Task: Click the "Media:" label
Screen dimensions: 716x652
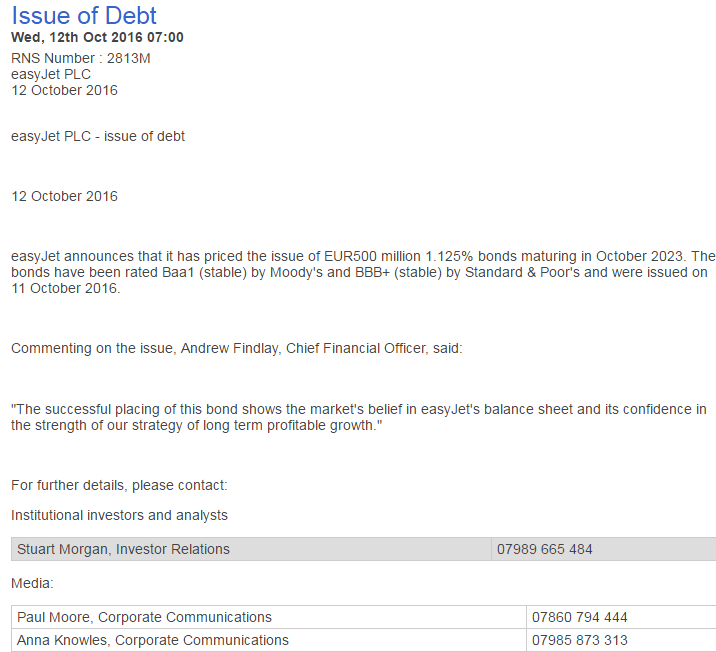Action: click(32, 582)
